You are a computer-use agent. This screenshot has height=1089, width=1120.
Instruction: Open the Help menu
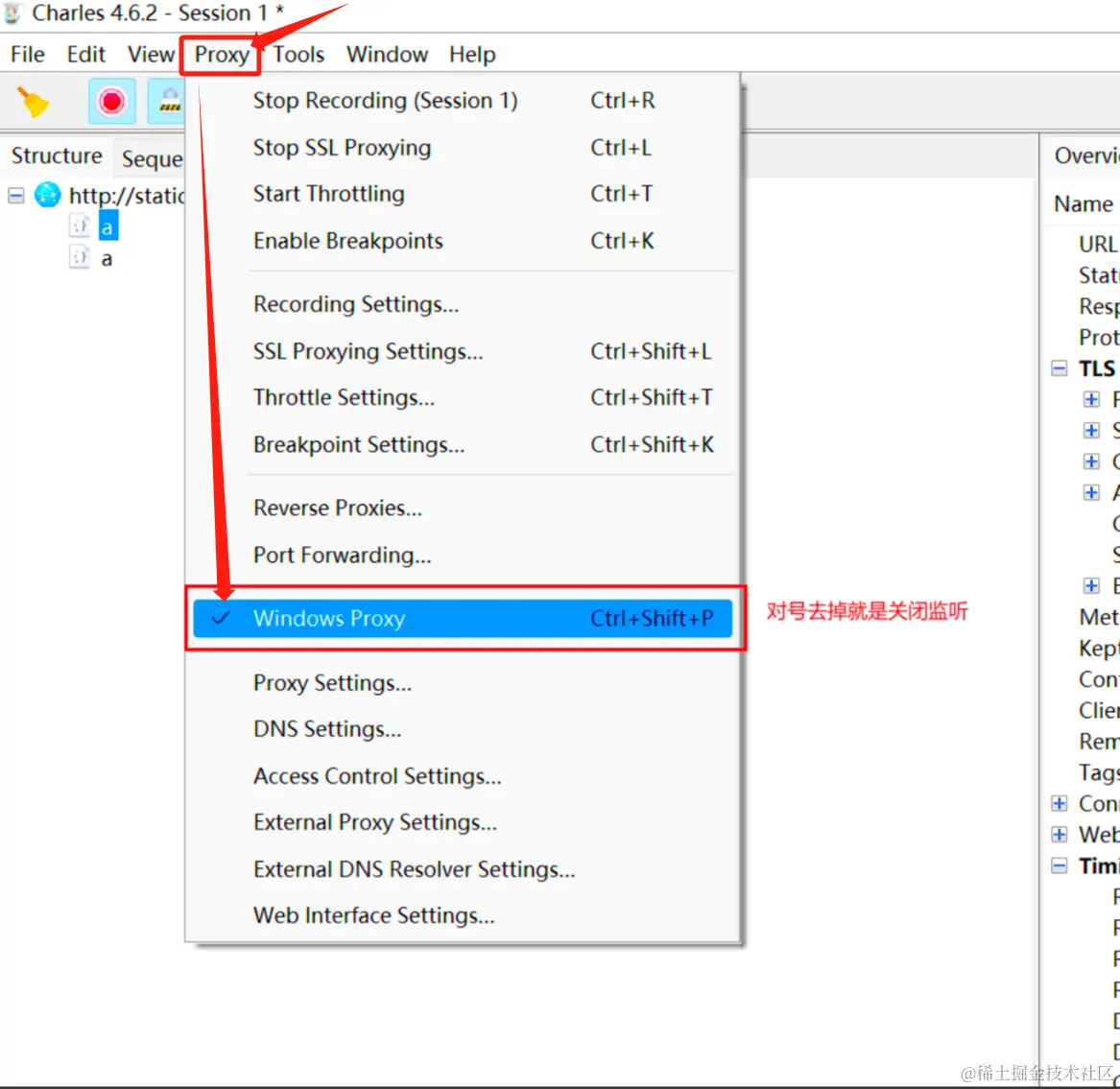[x=472, y=55]
